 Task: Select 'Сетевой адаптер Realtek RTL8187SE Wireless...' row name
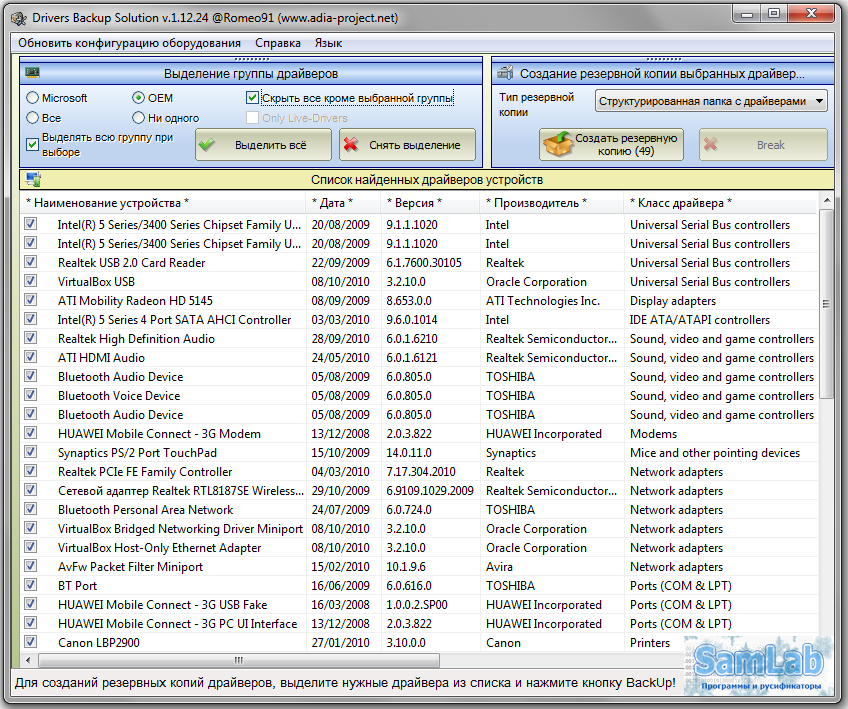point(181,491)
